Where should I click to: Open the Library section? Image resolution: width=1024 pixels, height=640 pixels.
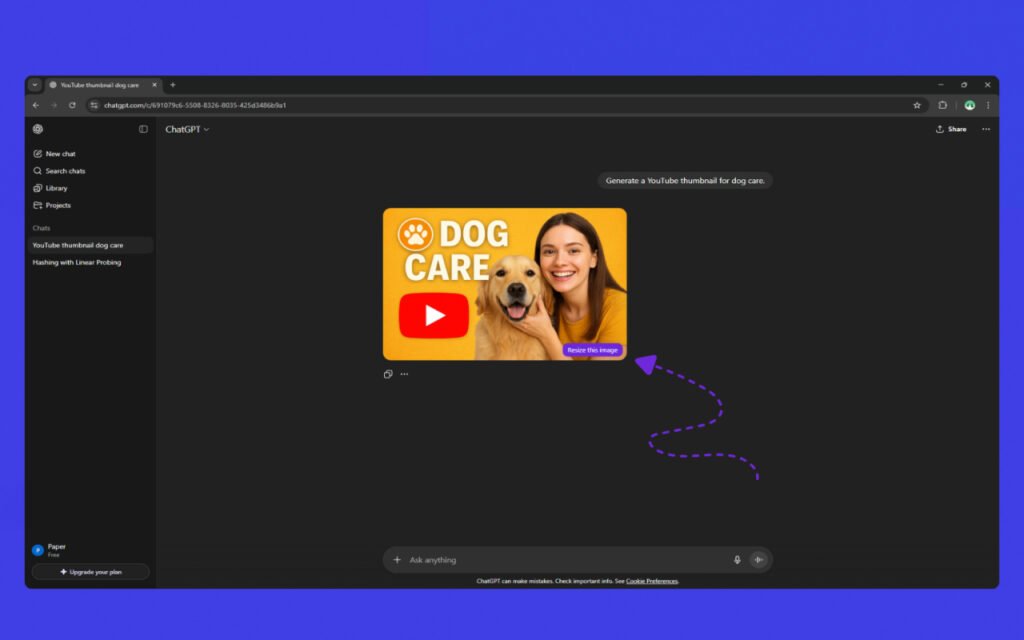(56, 188)
